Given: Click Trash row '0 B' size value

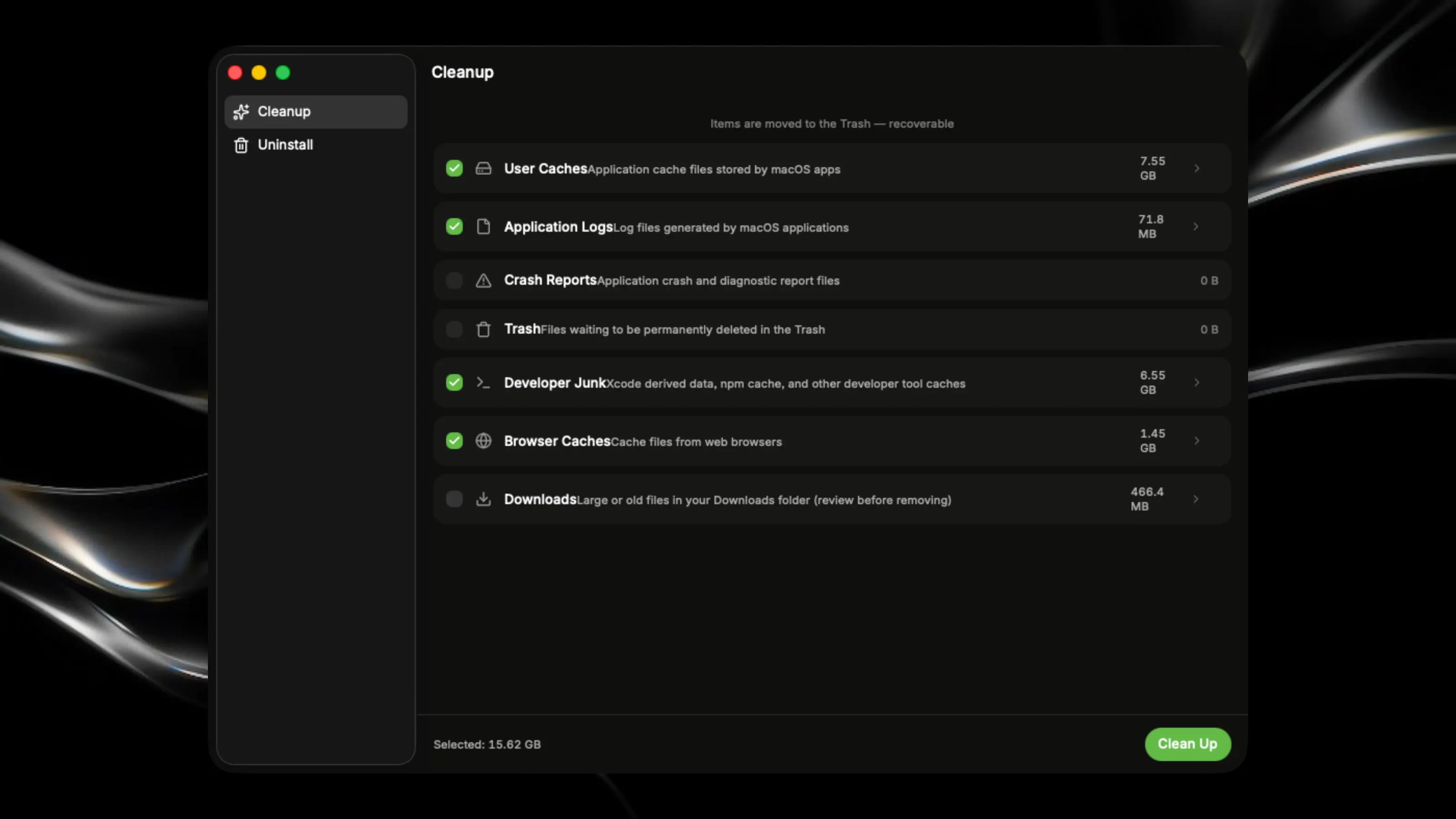Looking at the screenshot, I should (x=1209, y=329).
